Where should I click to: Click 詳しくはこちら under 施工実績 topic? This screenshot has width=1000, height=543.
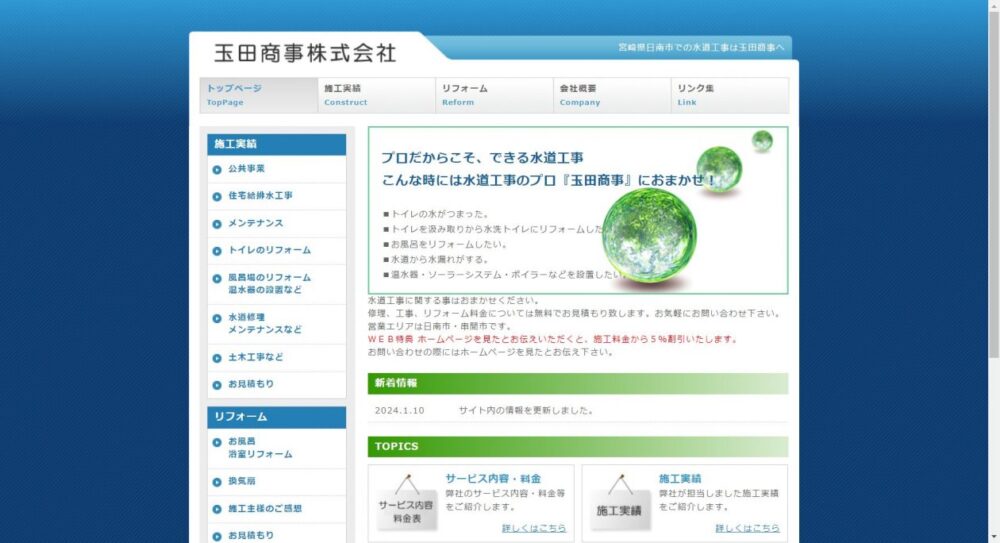(x=747, y=528)
